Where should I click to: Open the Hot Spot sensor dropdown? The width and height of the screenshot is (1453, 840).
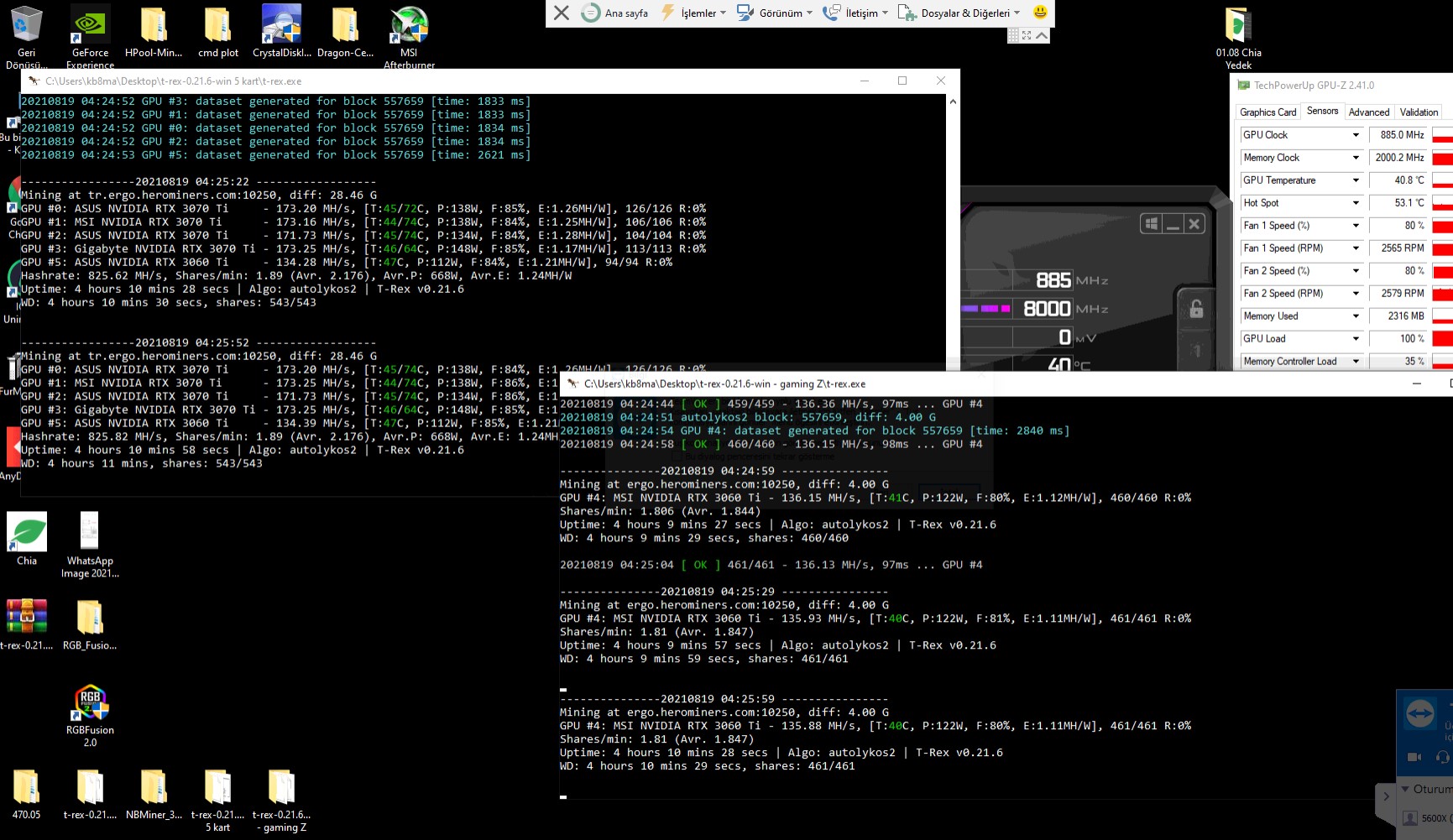[1356, 203]
